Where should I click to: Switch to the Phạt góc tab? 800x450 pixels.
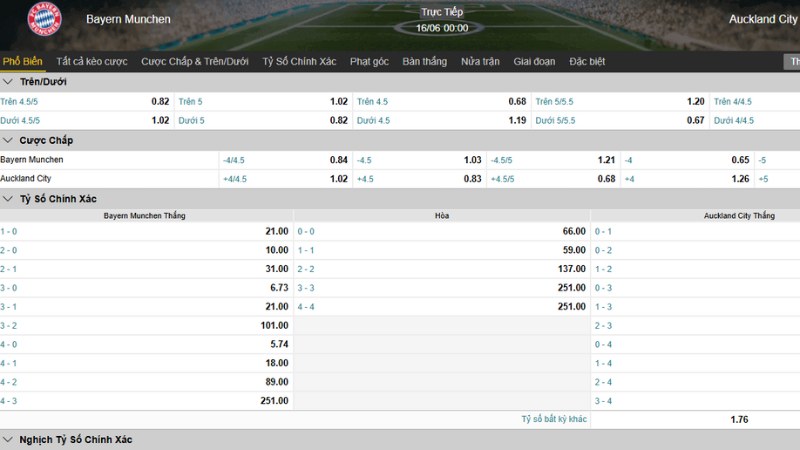369,61
